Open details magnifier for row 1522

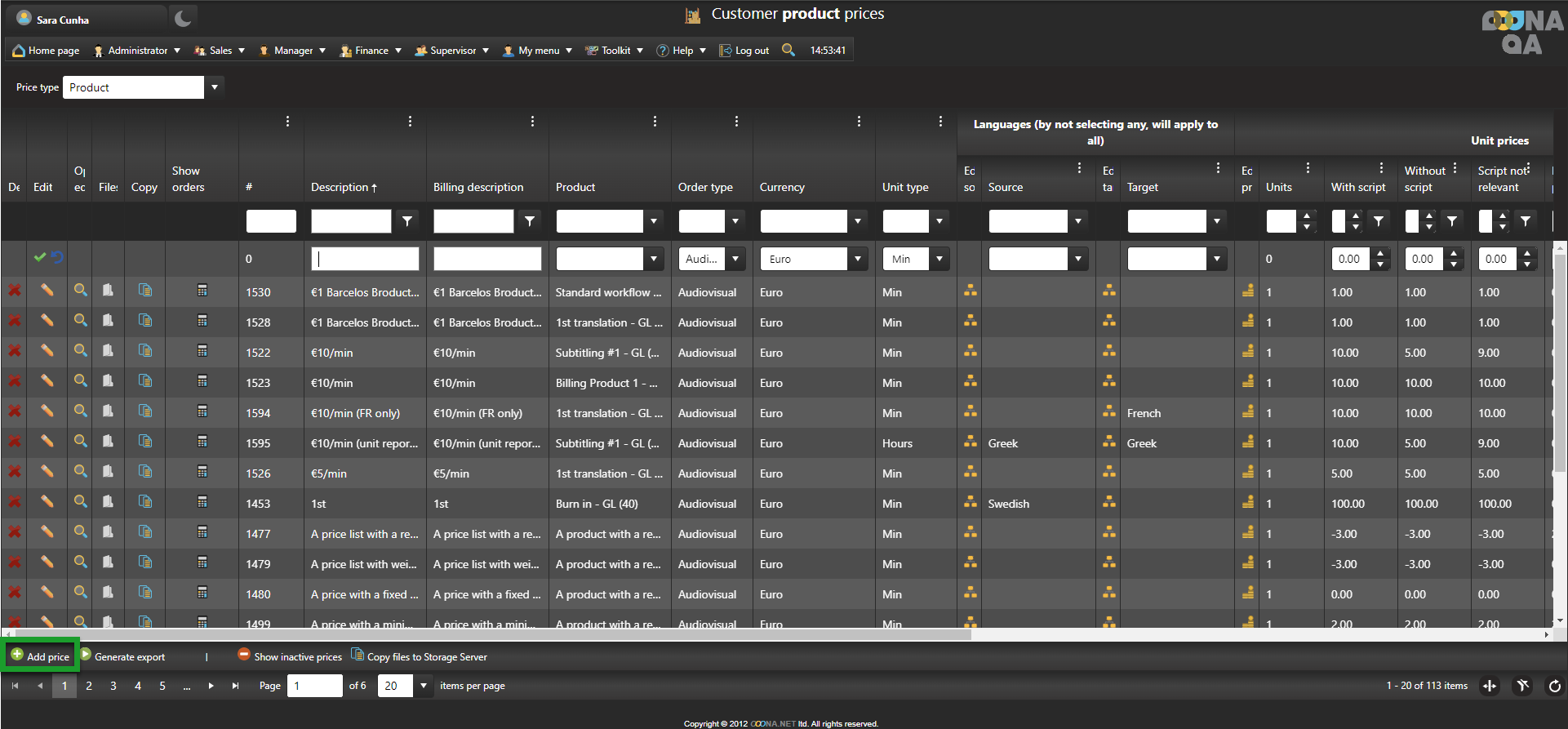point(80,351)
